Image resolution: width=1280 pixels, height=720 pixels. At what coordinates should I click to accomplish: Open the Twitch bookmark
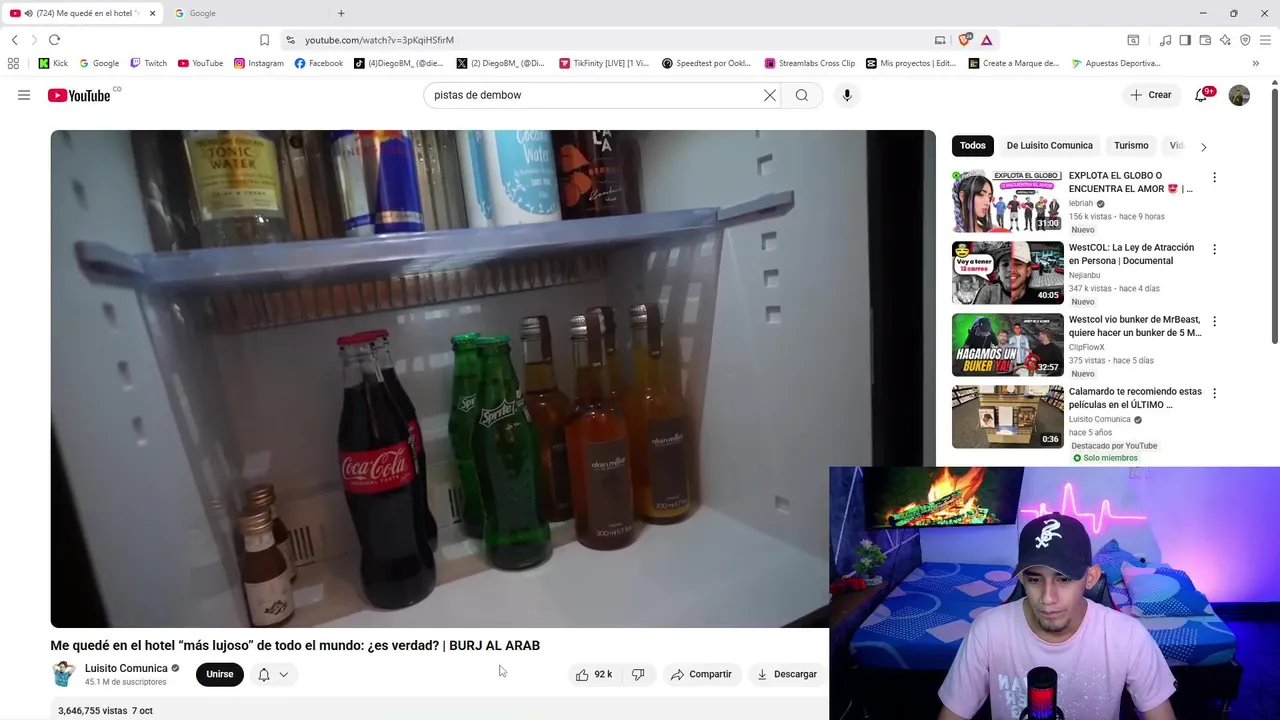[x=148, y=63]
